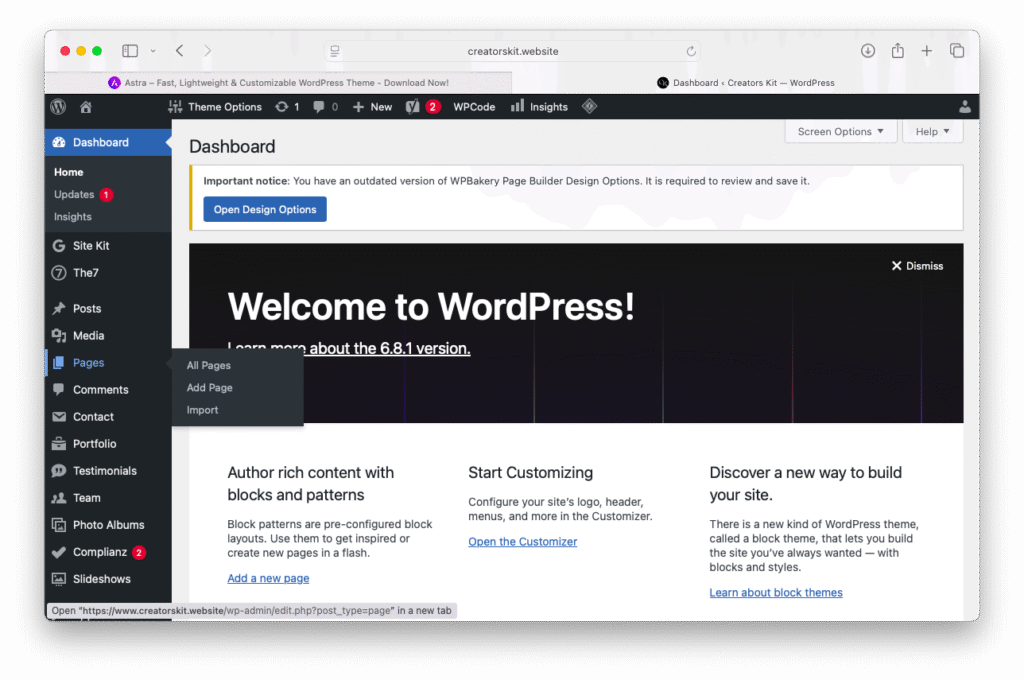The height and width of the screenshot is (680, 1024).
Task: Open the Home submenu item
Action: pyautogui.click(x=69, y=172)
